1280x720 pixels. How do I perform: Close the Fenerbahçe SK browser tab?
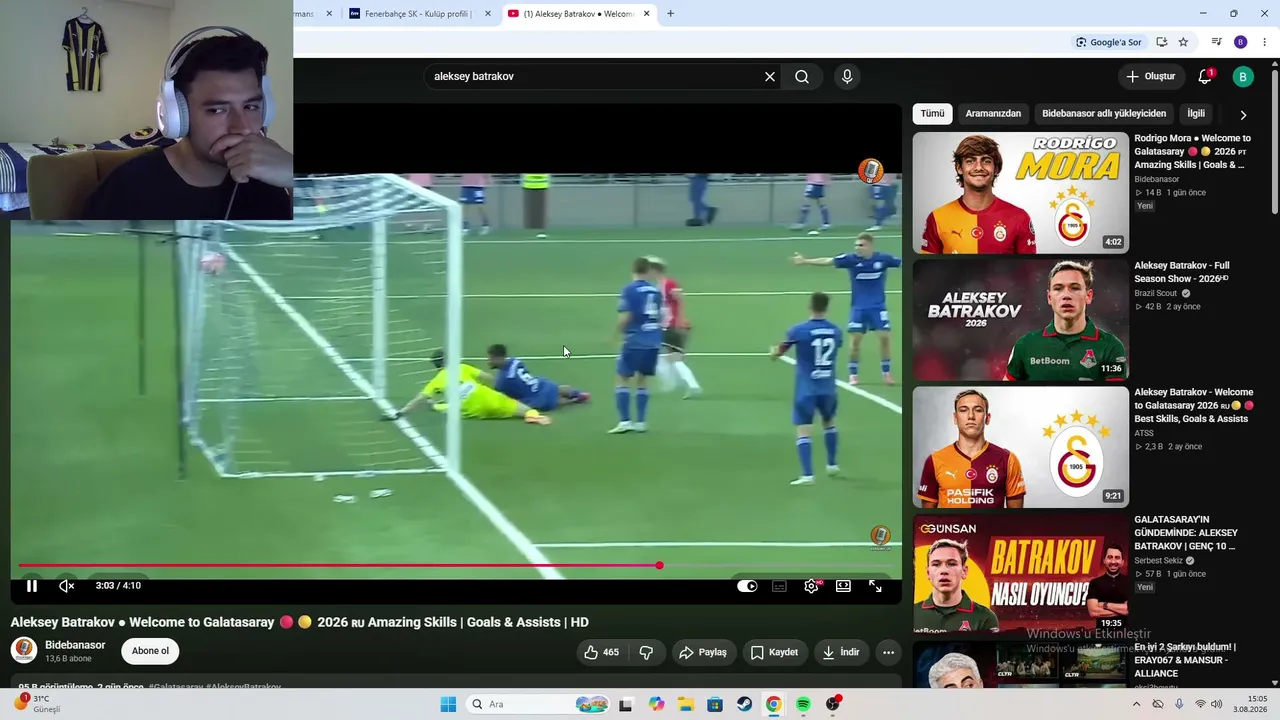[488, 14]
